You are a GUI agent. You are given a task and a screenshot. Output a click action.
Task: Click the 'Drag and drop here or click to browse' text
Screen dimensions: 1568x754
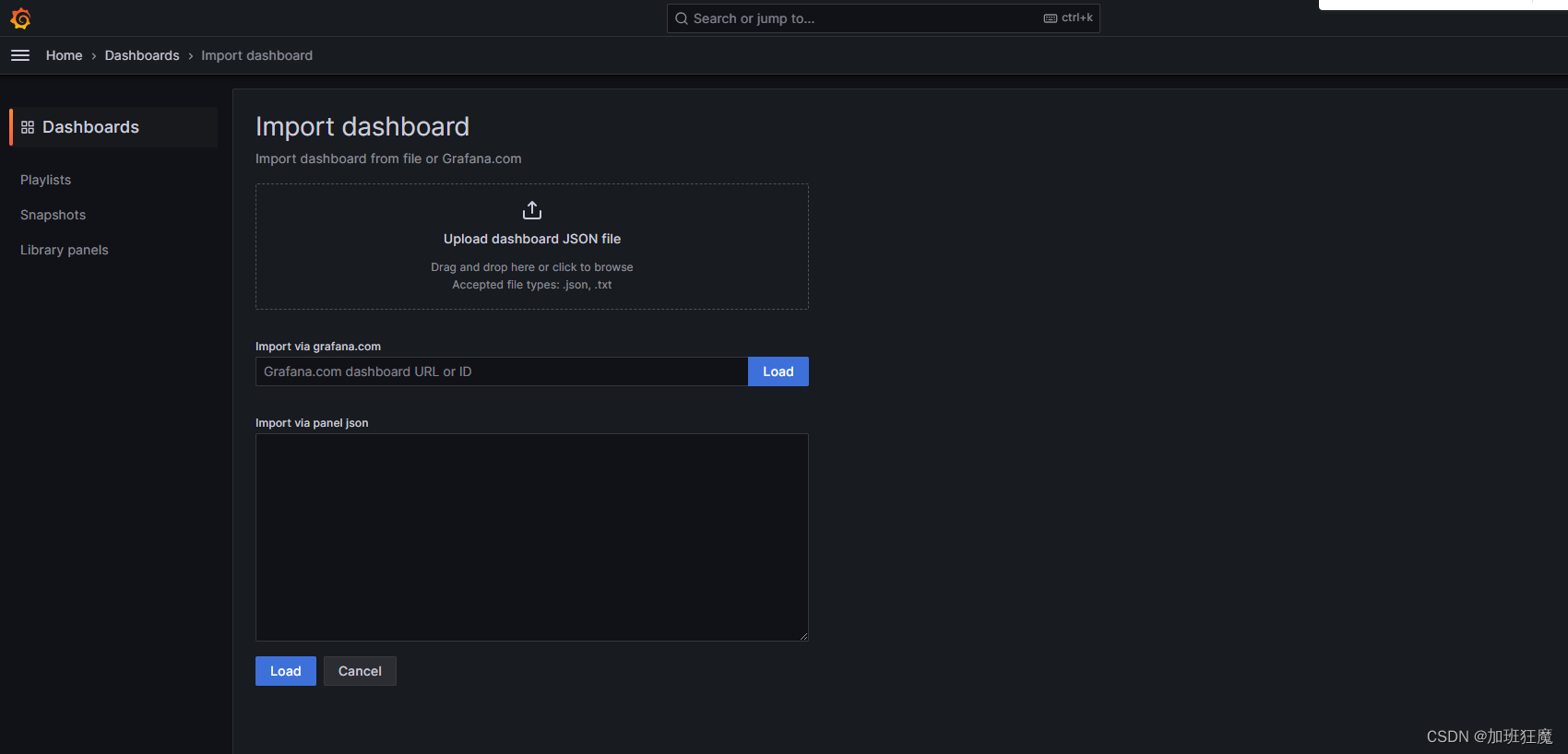point(532,267)
